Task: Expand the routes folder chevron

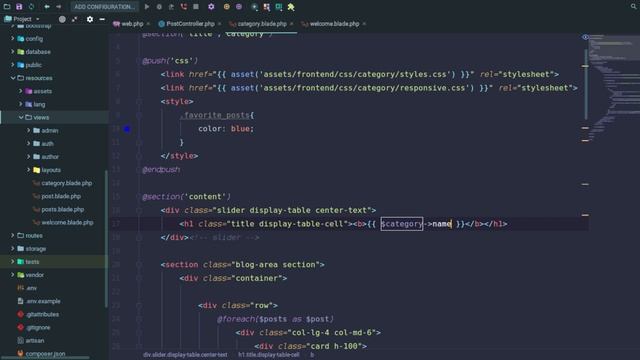Action: [13, 235]
